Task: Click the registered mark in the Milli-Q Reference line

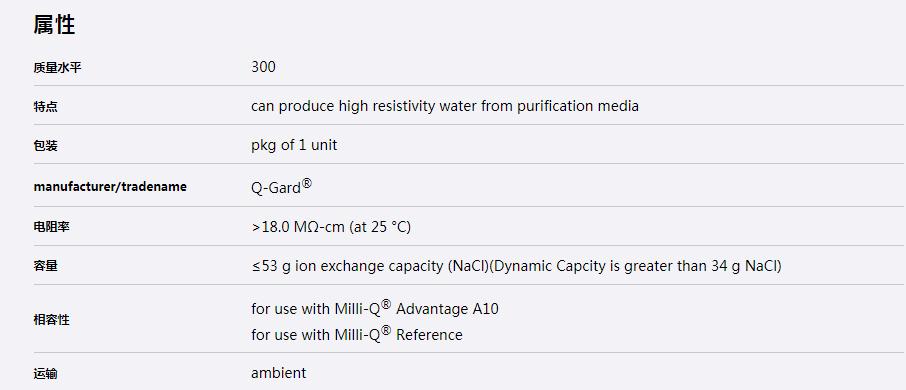Action: click(x=386, y=330)
